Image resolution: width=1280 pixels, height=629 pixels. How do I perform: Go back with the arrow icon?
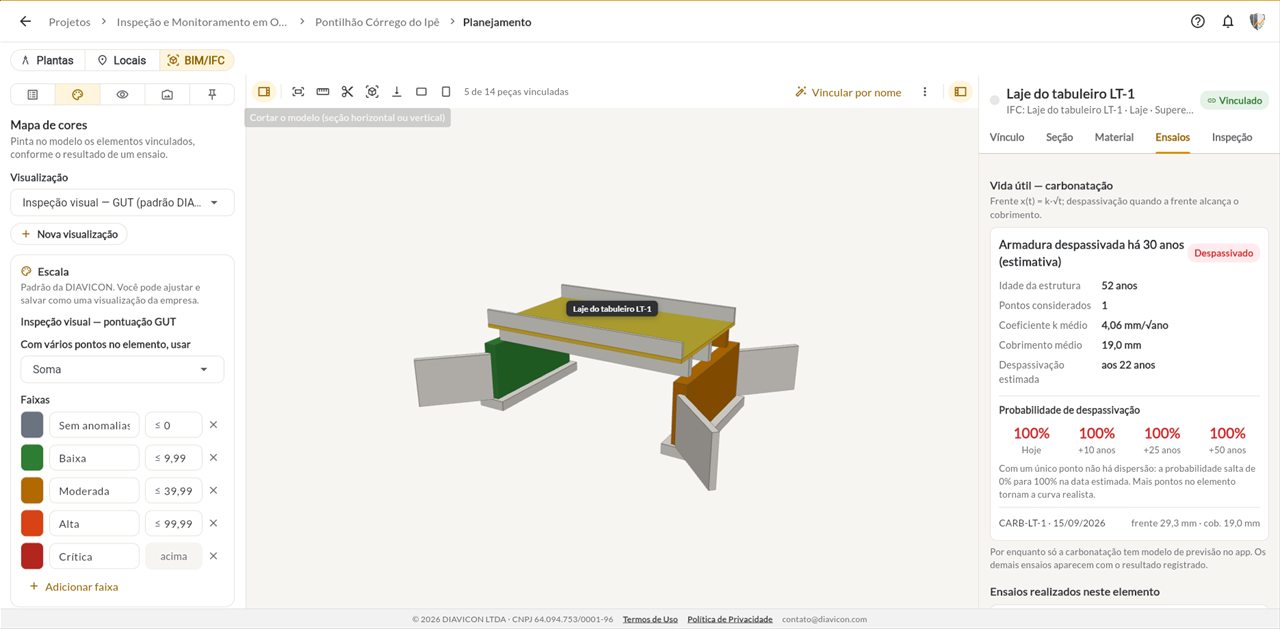click(x=25, y=21)
